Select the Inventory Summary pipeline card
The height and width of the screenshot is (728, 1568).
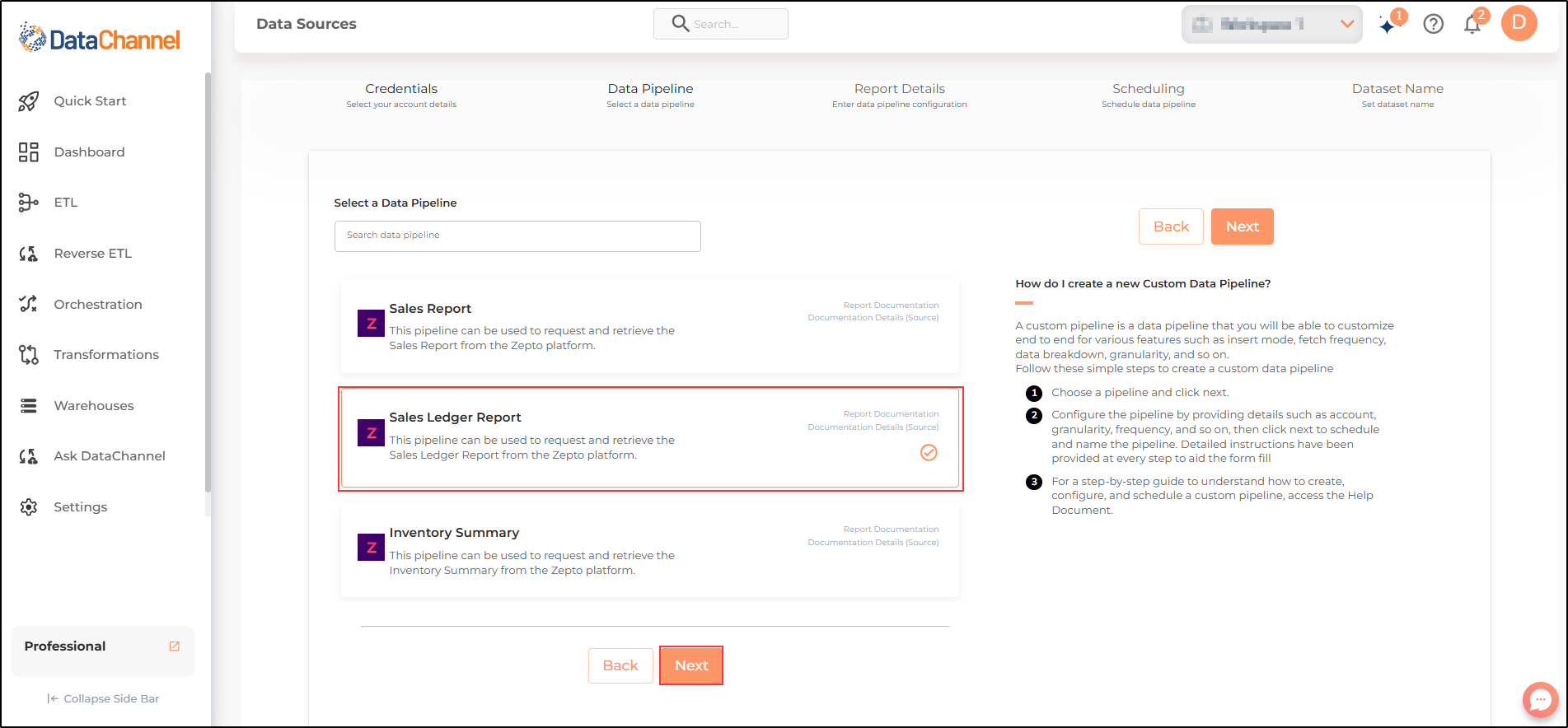[x=650, y=551]
